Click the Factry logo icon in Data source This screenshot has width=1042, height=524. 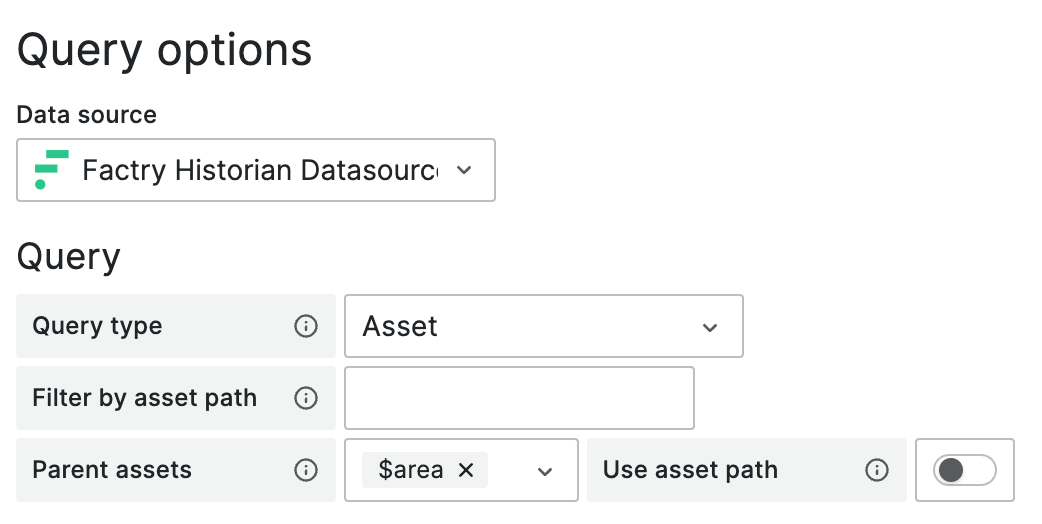pos(51,170)
